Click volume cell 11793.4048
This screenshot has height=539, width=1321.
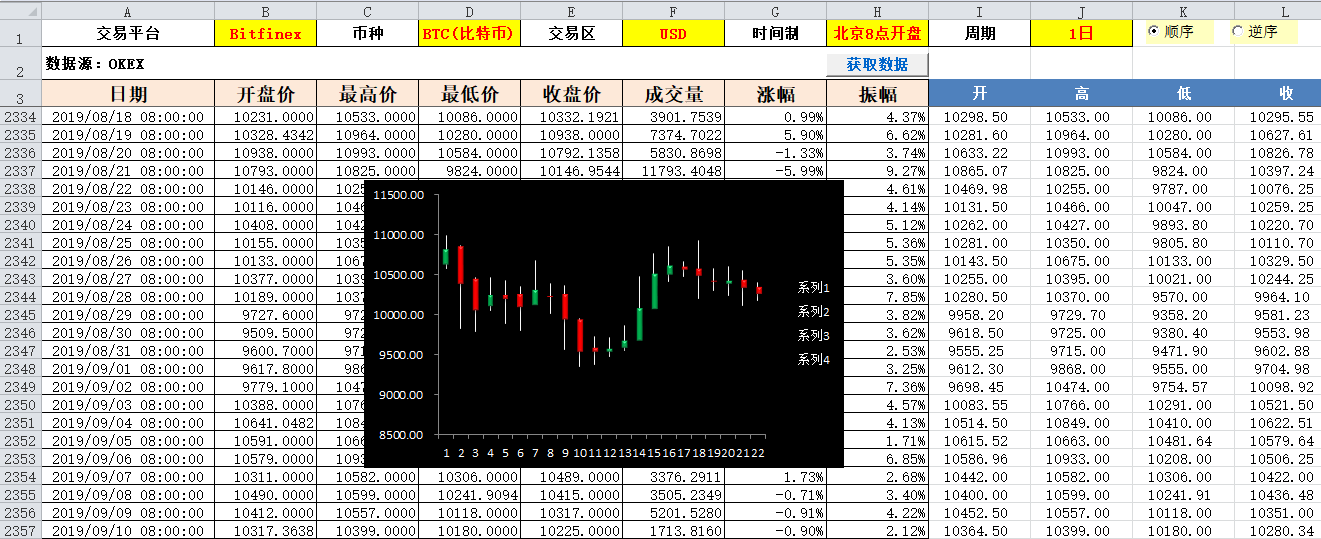click(673, 171)
